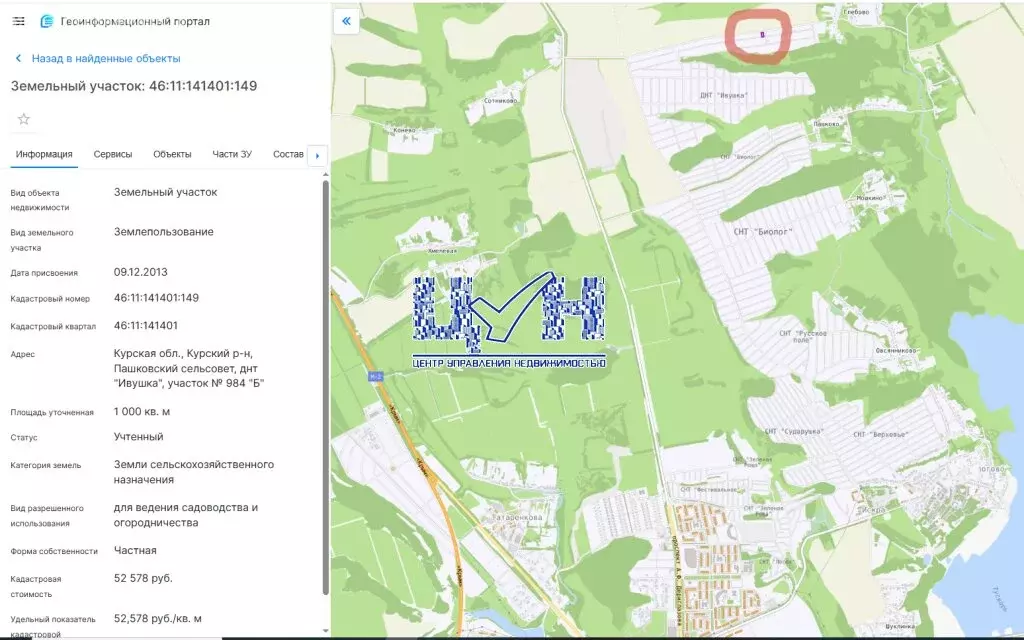Click the Геоинформационный портал logo icon
This screenshot has height=640, width=1024.
click(x=45, y=21)
